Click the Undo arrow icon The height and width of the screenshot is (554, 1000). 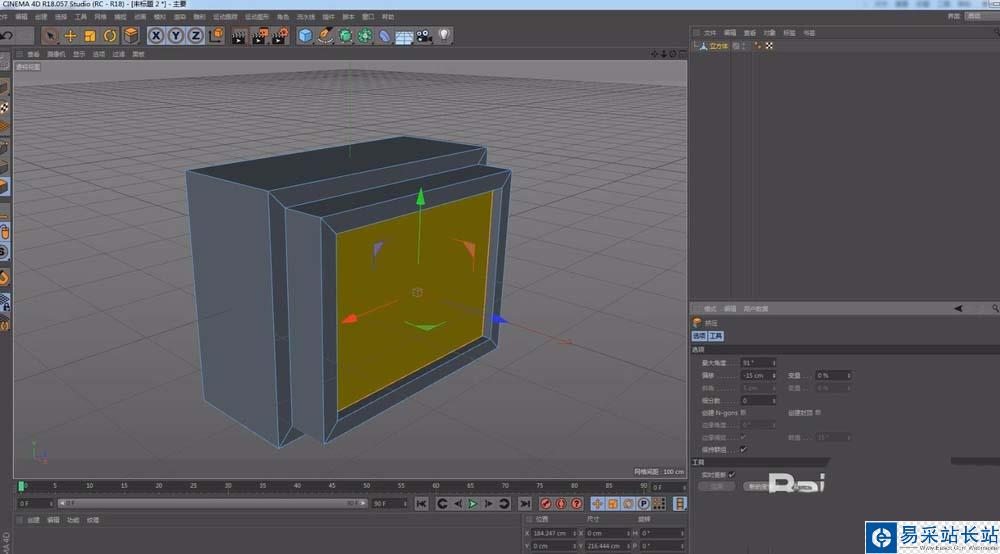tap(7, 36)
